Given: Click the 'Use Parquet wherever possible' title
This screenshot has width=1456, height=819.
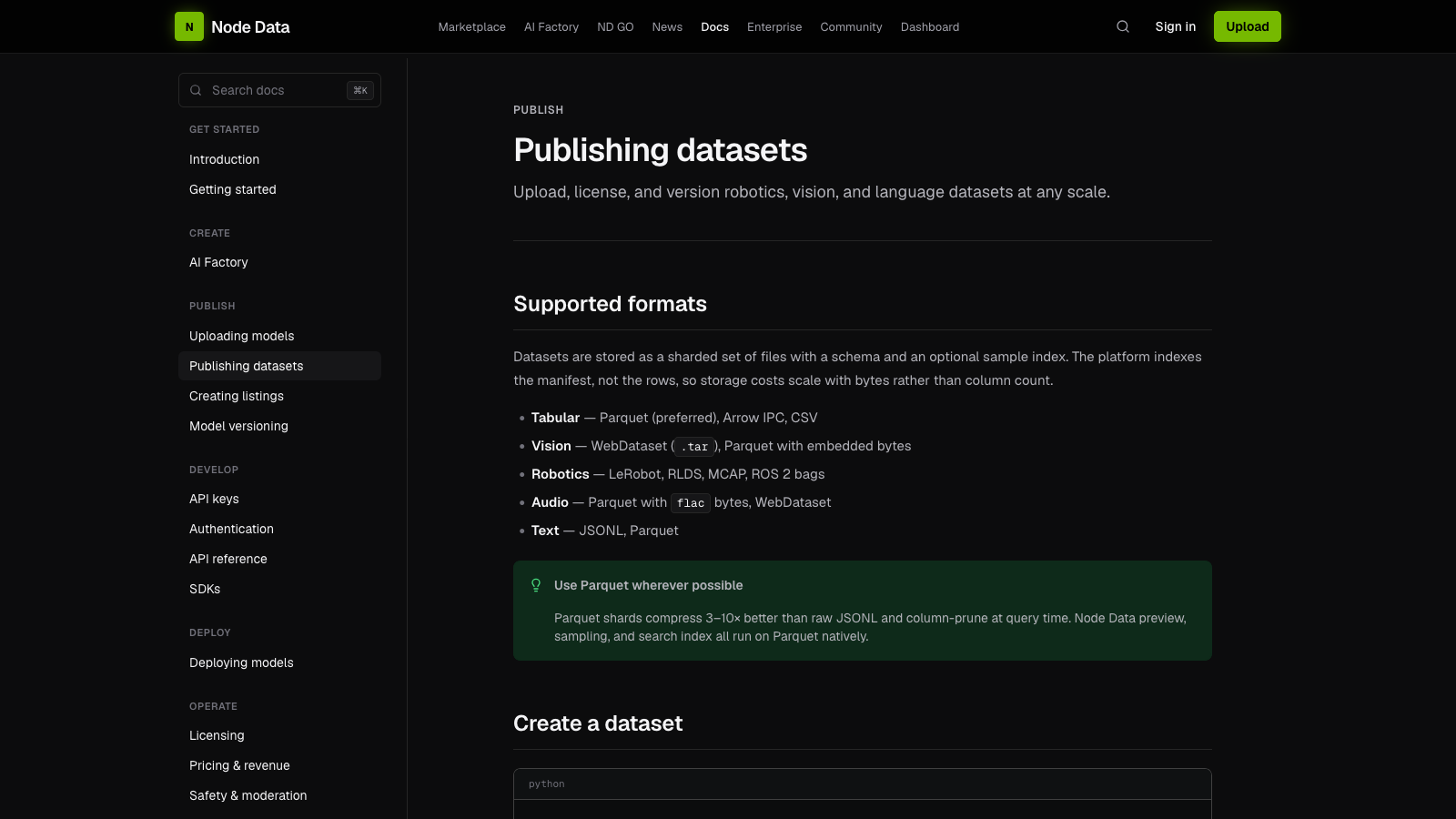Looking at the screenshot, I should pos(648,585).
